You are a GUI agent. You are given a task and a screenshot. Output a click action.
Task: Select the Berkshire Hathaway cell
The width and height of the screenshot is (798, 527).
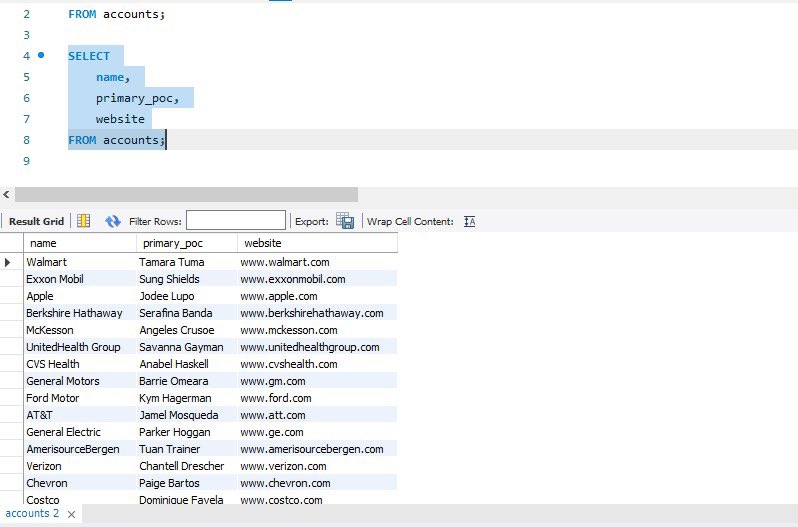[x=80, y=313]
